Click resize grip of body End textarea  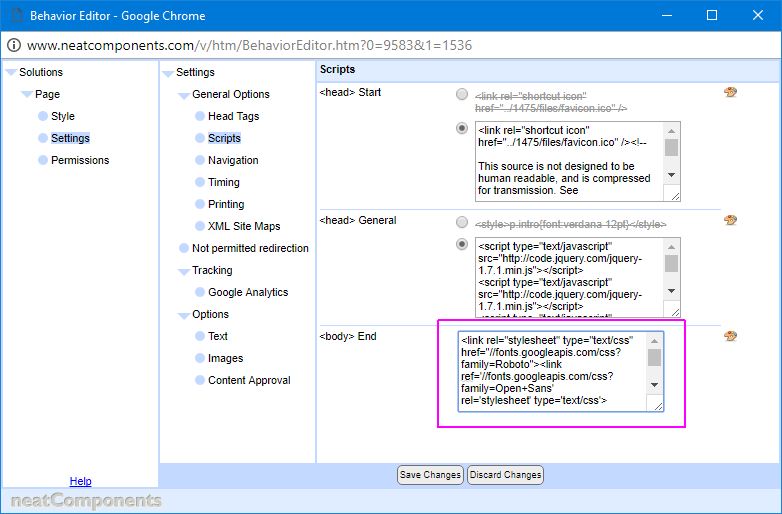(658, 406)
